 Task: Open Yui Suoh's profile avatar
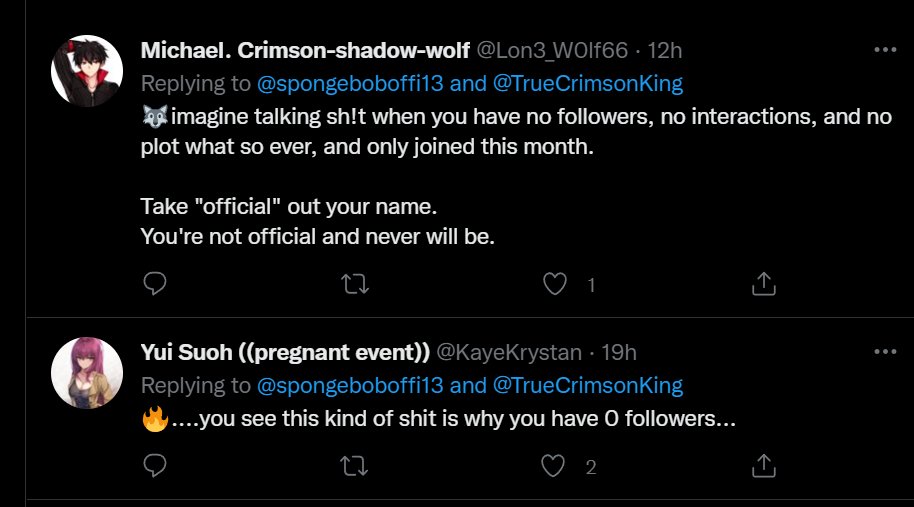pyautogui.click(x=87, y=373)
